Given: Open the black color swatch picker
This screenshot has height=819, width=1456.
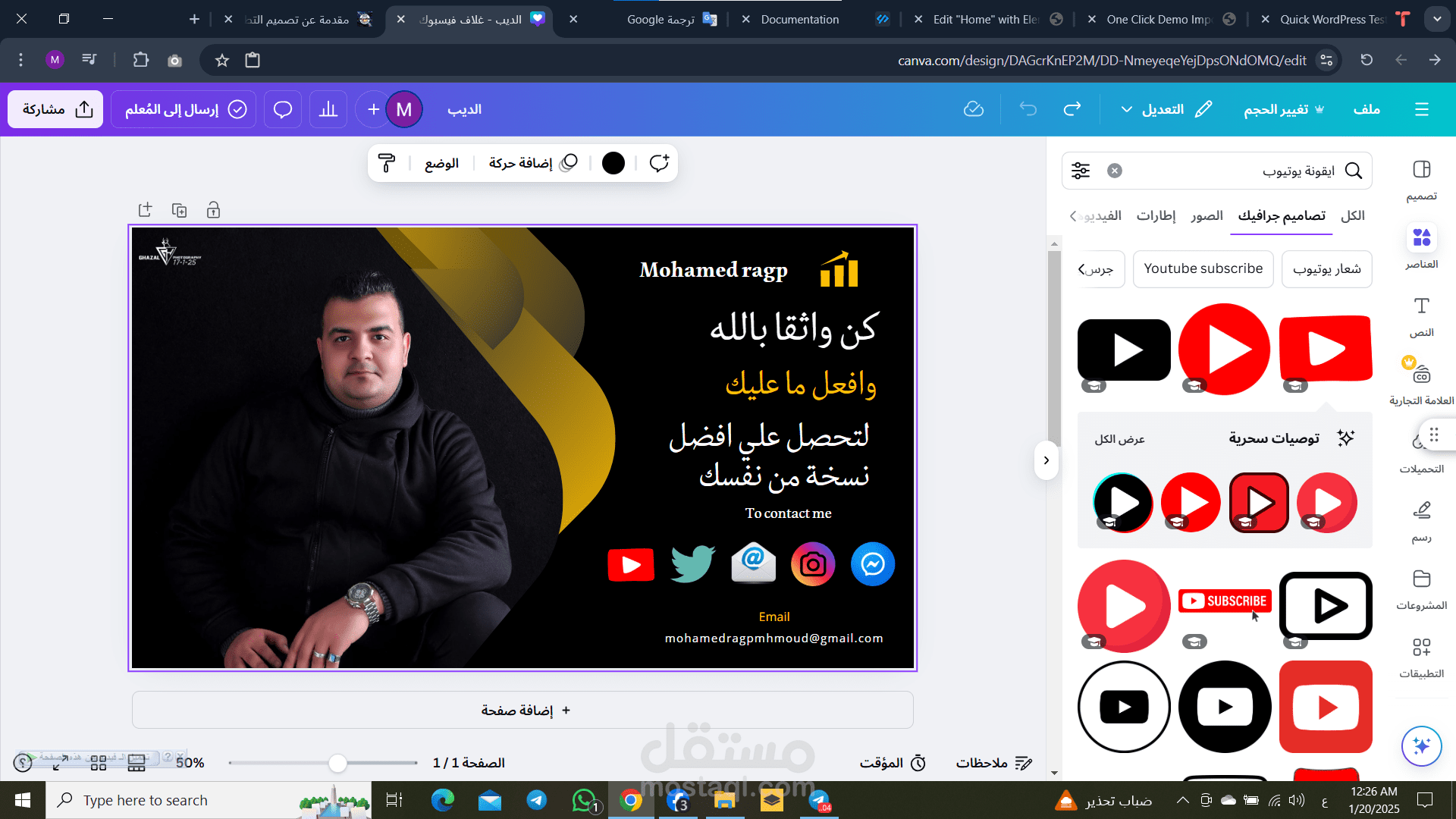Looking at the screenshot, I should pyautogui.click(x=613, y=163).
